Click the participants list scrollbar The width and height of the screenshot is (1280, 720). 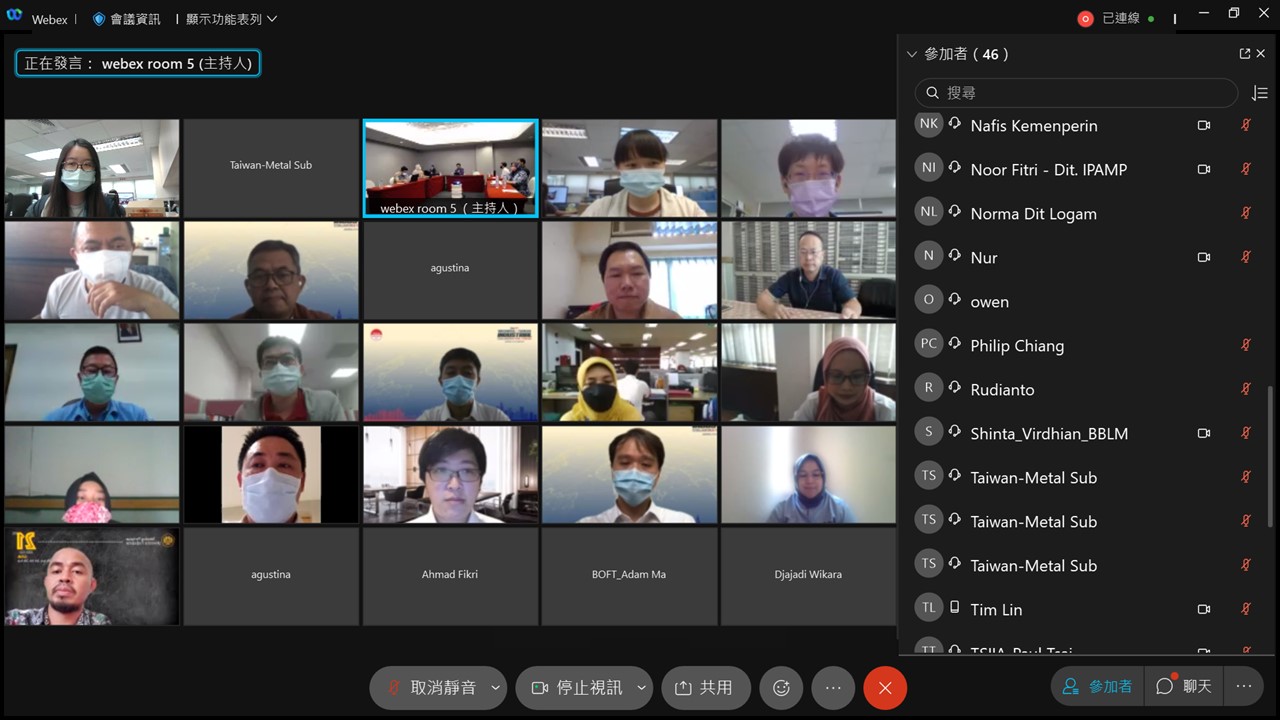coord(1271,460)
